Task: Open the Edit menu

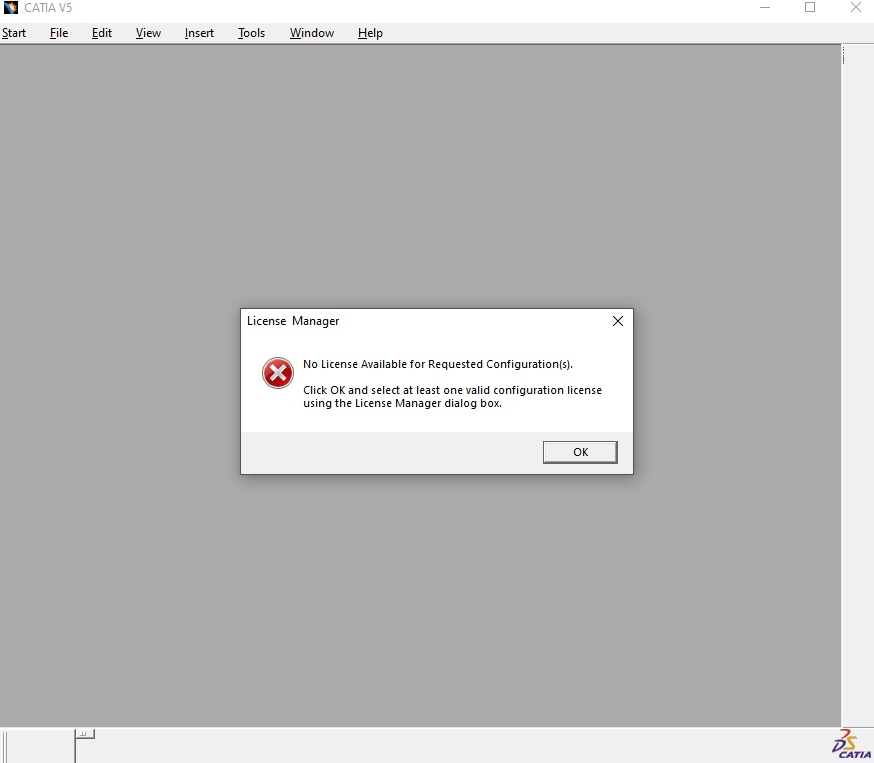Action: pyautogui.click(x=102, y=33)
